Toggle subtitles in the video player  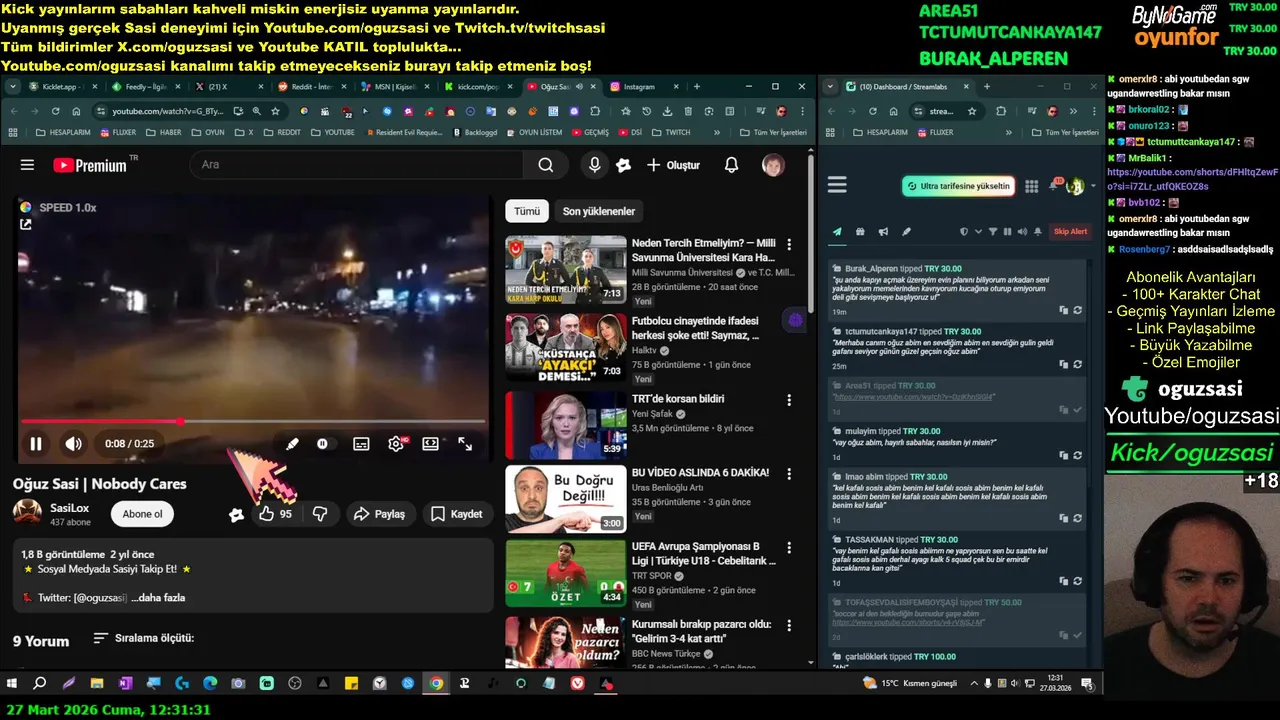[361, 444]
